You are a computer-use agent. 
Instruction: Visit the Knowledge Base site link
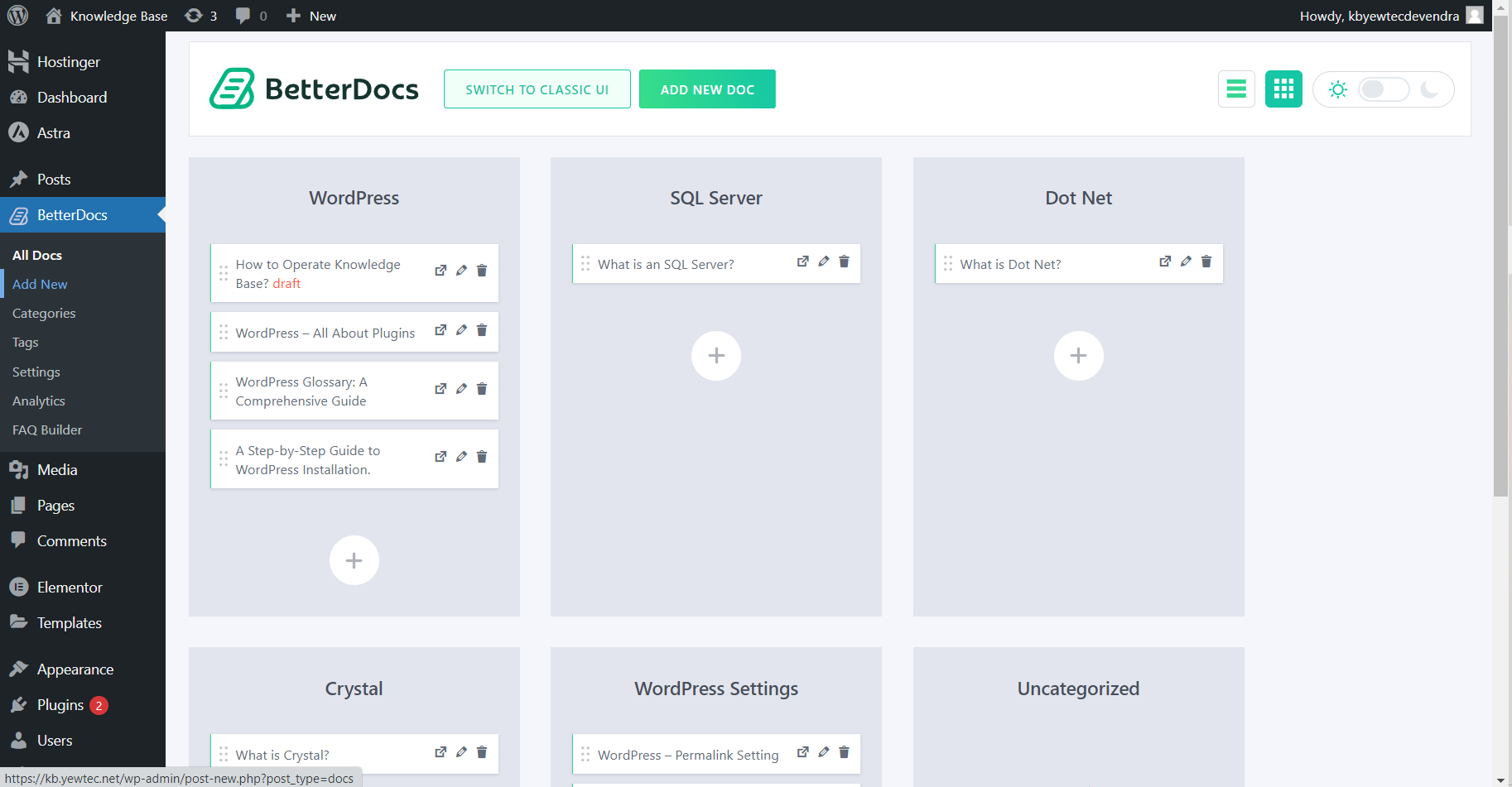click(x=107, y=16)
